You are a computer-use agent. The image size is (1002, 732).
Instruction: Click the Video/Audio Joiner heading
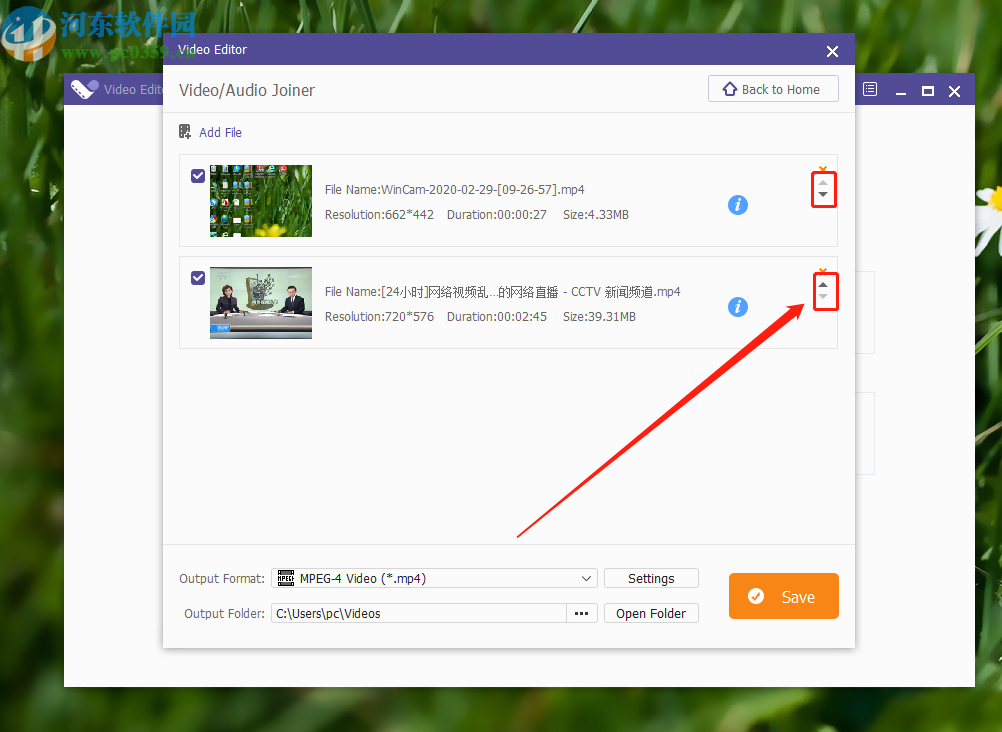coord(246,90)
